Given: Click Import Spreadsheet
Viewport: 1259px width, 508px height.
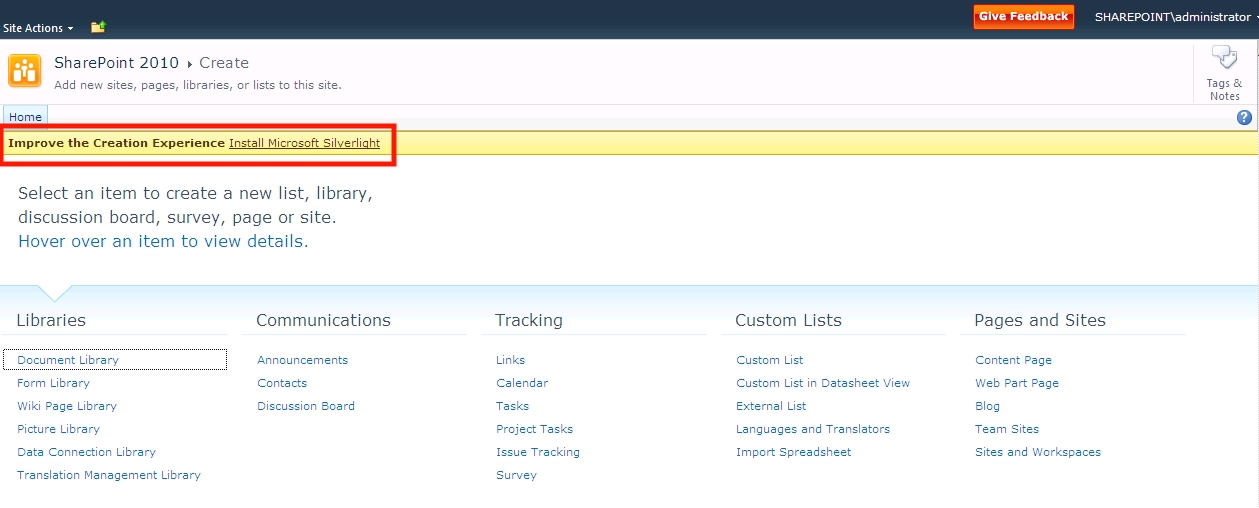Looking at the screenshot, I should tap(794, 452).
